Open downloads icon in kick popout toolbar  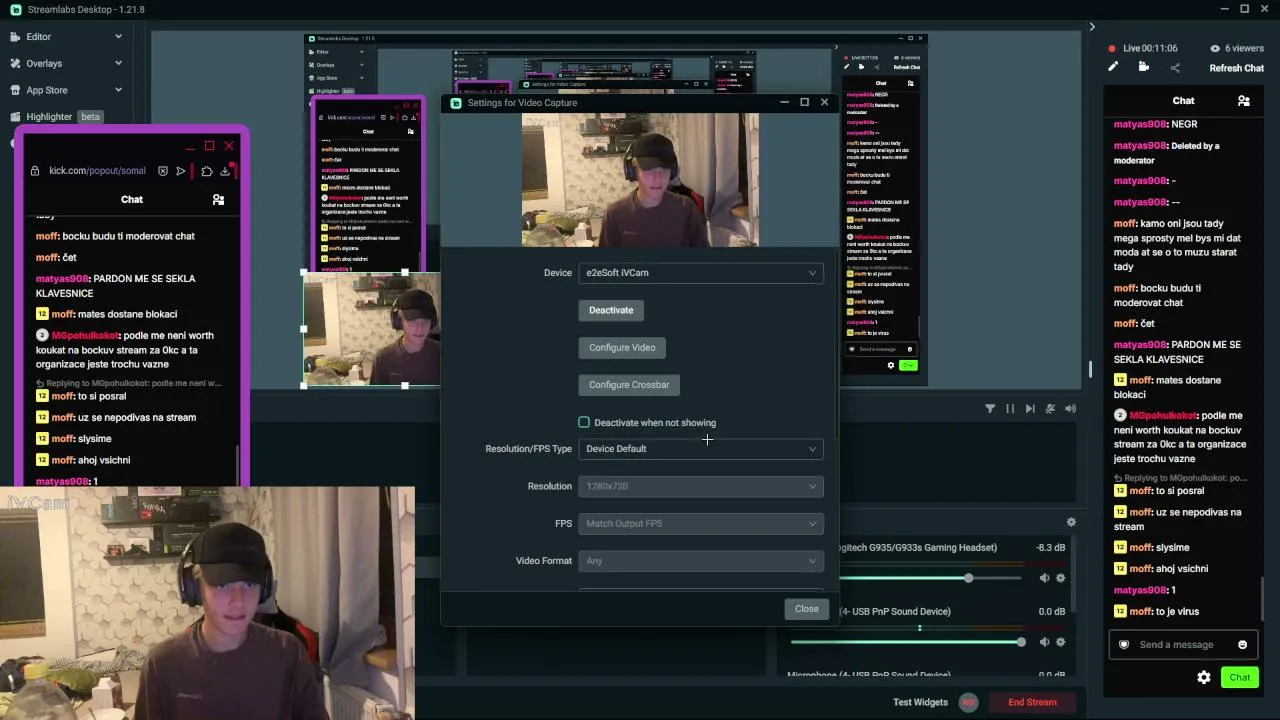(225, 171)
